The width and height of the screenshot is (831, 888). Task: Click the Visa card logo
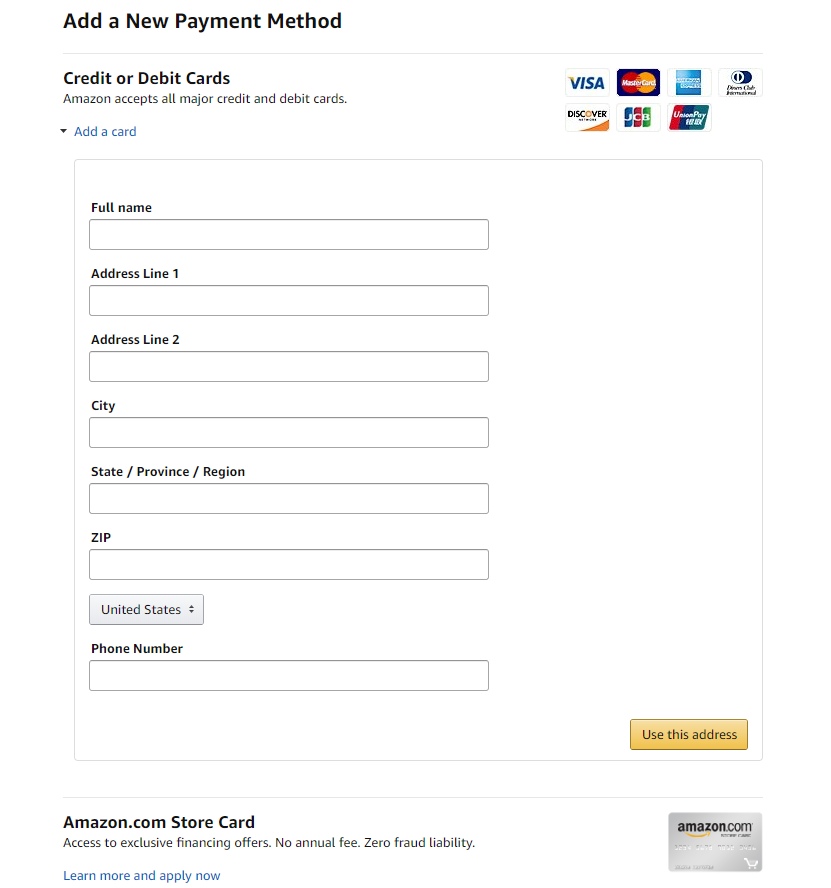(x=587, y=83)
